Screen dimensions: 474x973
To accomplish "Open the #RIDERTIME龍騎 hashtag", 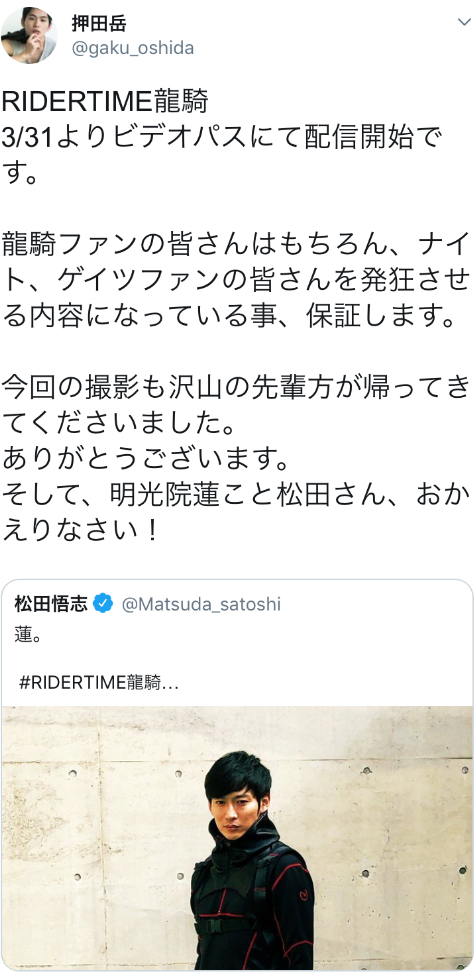I will pos(99,682).
